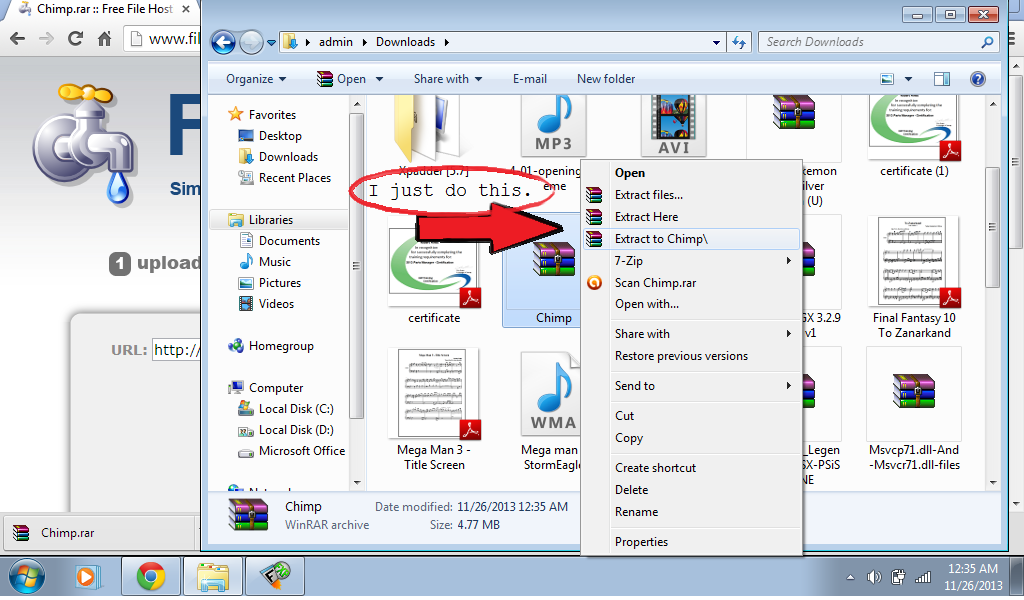Expand the Share with context submenu

point(692,334)
